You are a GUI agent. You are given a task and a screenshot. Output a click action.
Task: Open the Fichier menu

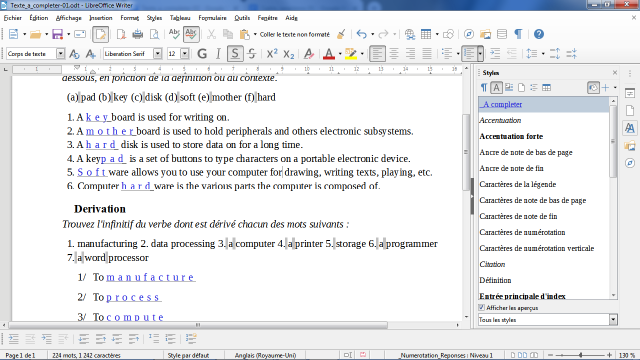point(12,18)
